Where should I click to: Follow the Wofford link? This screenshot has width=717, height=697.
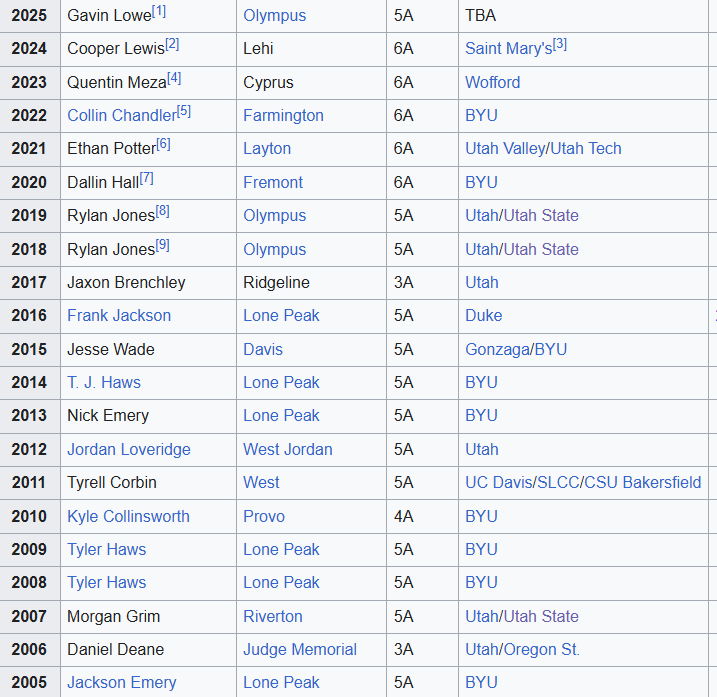(492, 82)
